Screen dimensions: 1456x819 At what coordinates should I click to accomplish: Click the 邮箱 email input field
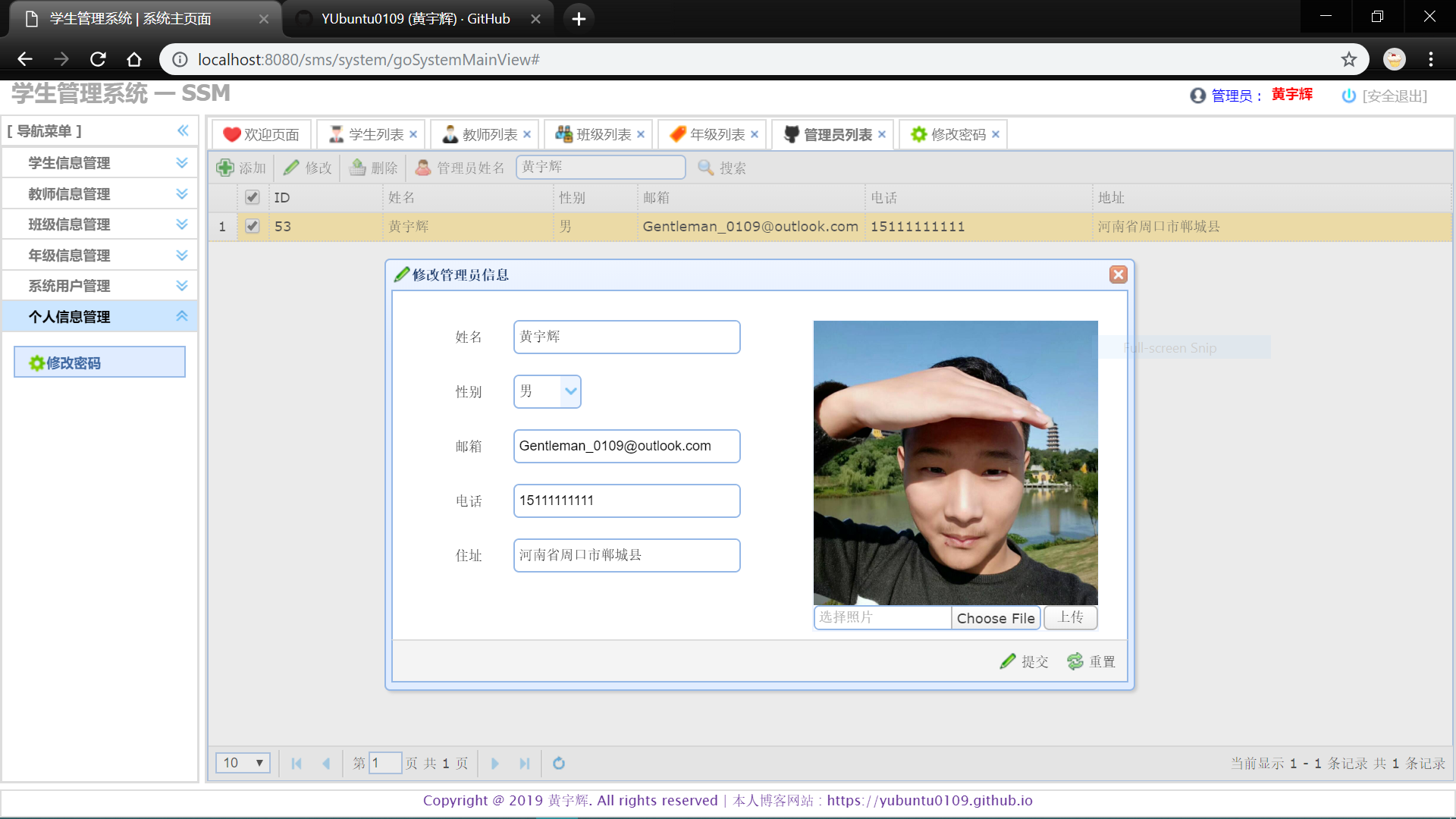[626, 446]
